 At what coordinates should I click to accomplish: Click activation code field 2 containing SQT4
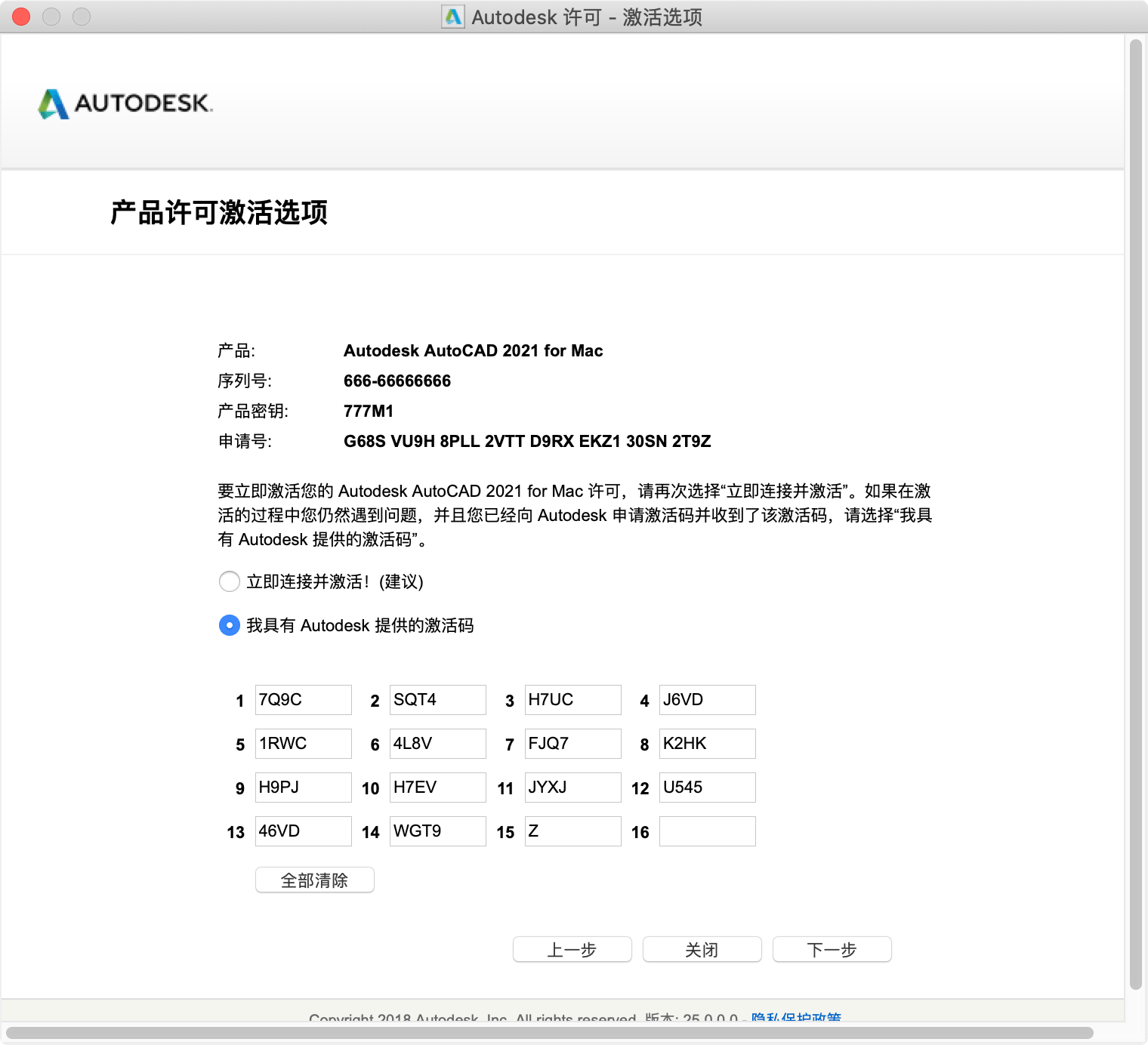point(438,700)
